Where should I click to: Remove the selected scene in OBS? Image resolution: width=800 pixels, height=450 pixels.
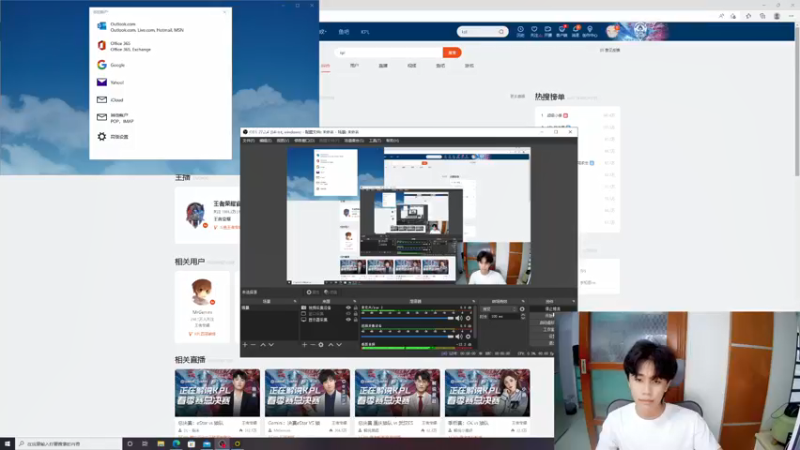253,345
